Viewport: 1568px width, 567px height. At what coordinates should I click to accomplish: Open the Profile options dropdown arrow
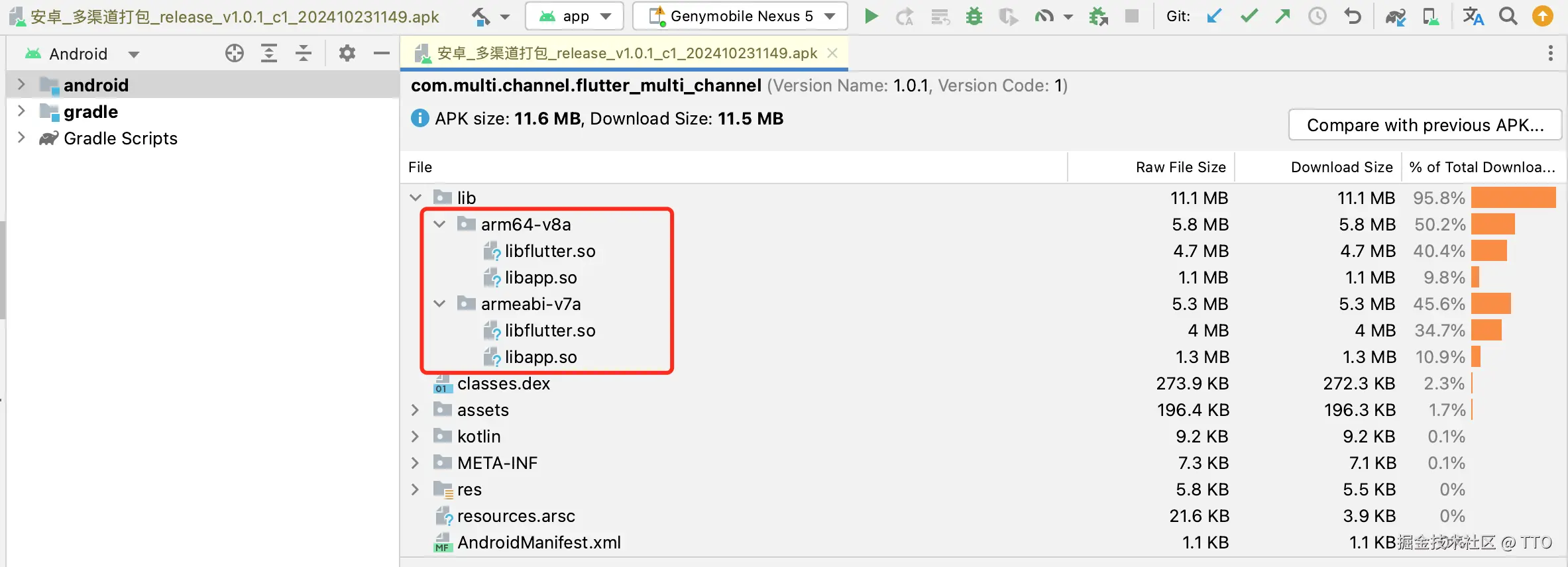click(x=1068, y=17)
